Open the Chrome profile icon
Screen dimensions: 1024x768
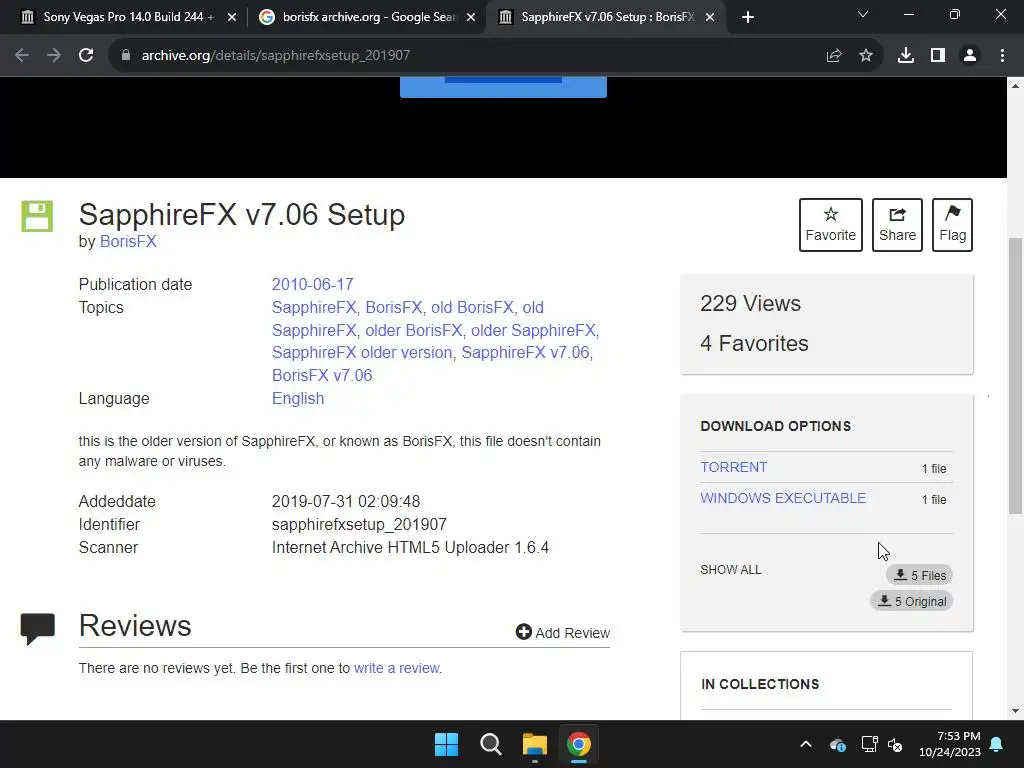point(970,56)
